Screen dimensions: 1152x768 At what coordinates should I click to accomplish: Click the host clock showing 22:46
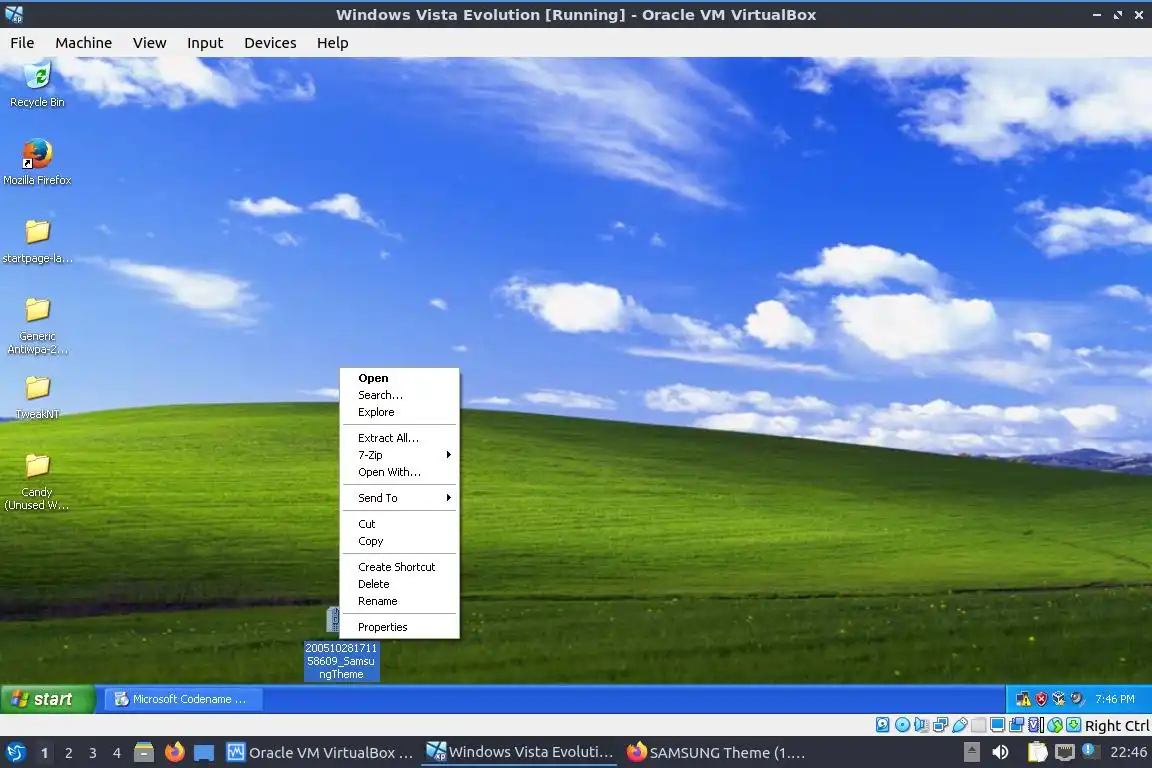point(1128,753)
